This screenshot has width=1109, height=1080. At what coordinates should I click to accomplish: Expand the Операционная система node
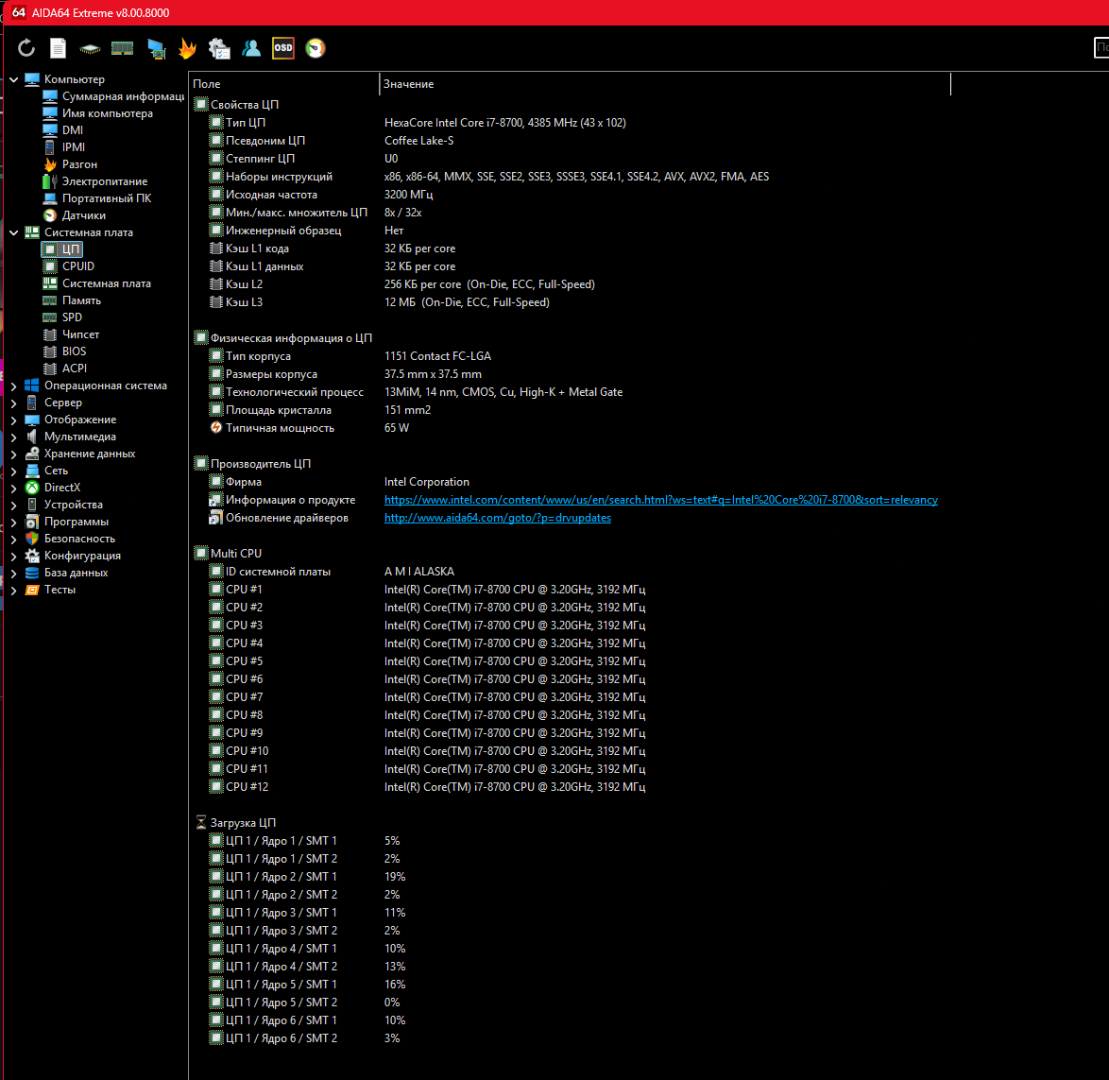(13, 386)
